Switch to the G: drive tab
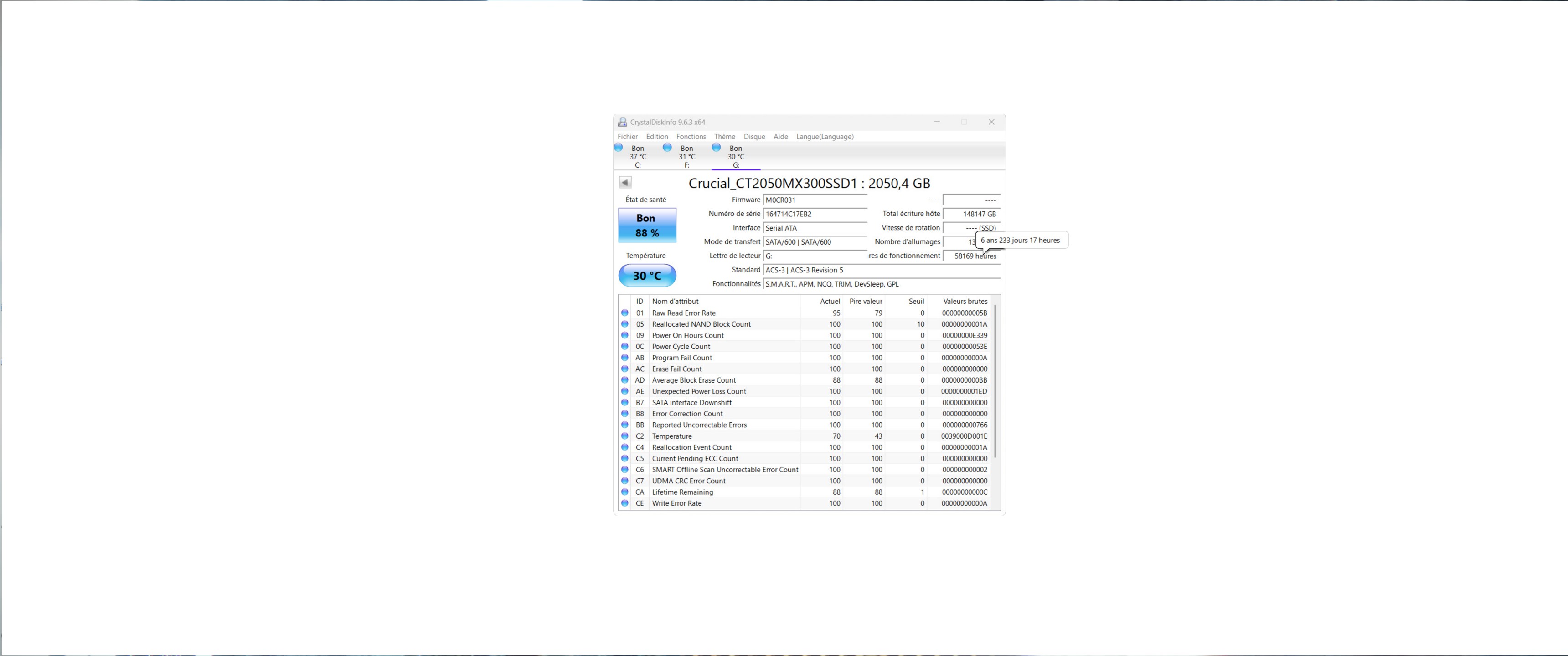The width and height of the screenshot is (1568, 656). 735,156
